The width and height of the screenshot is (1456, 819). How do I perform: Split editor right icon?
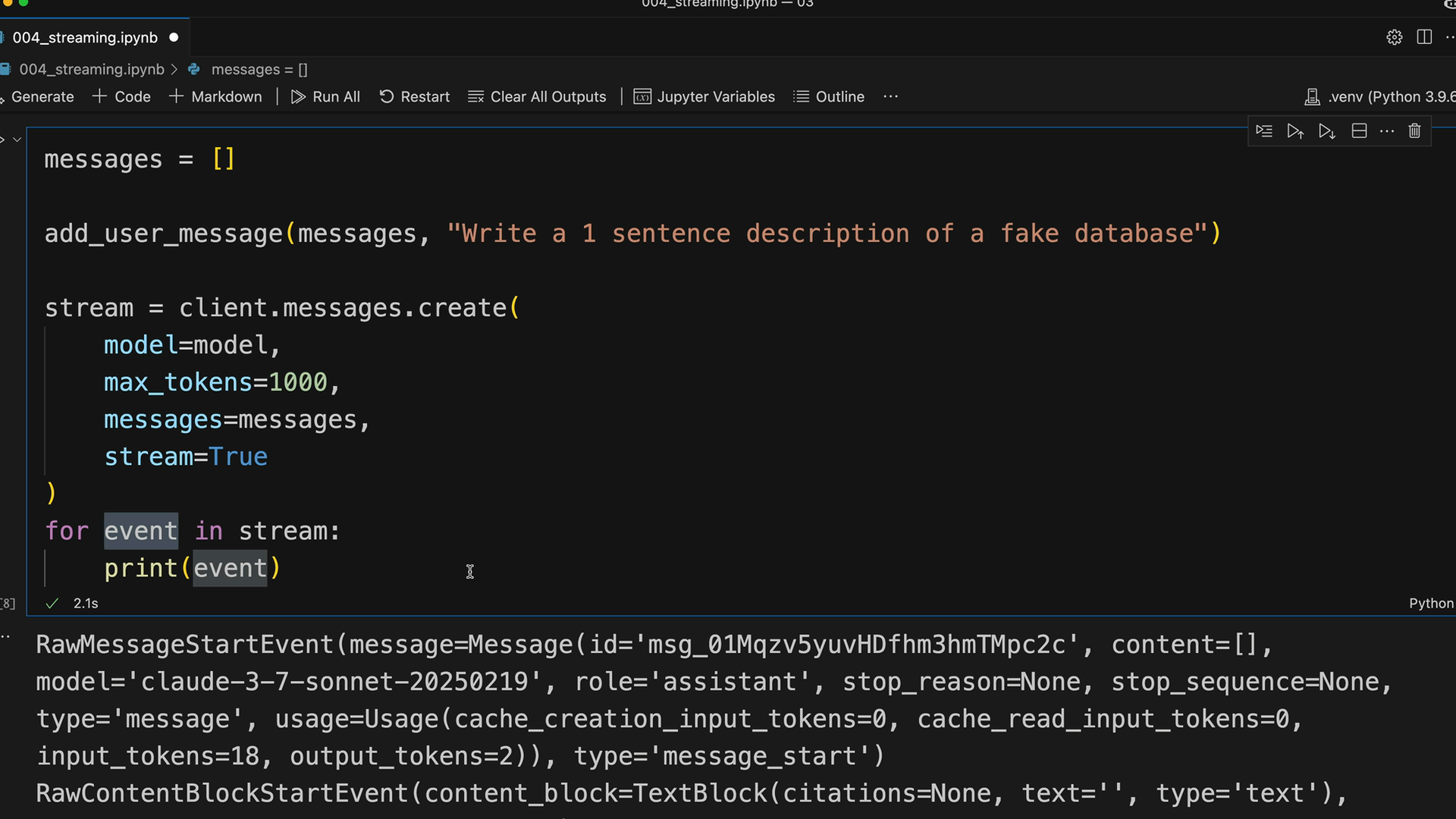1424,37
